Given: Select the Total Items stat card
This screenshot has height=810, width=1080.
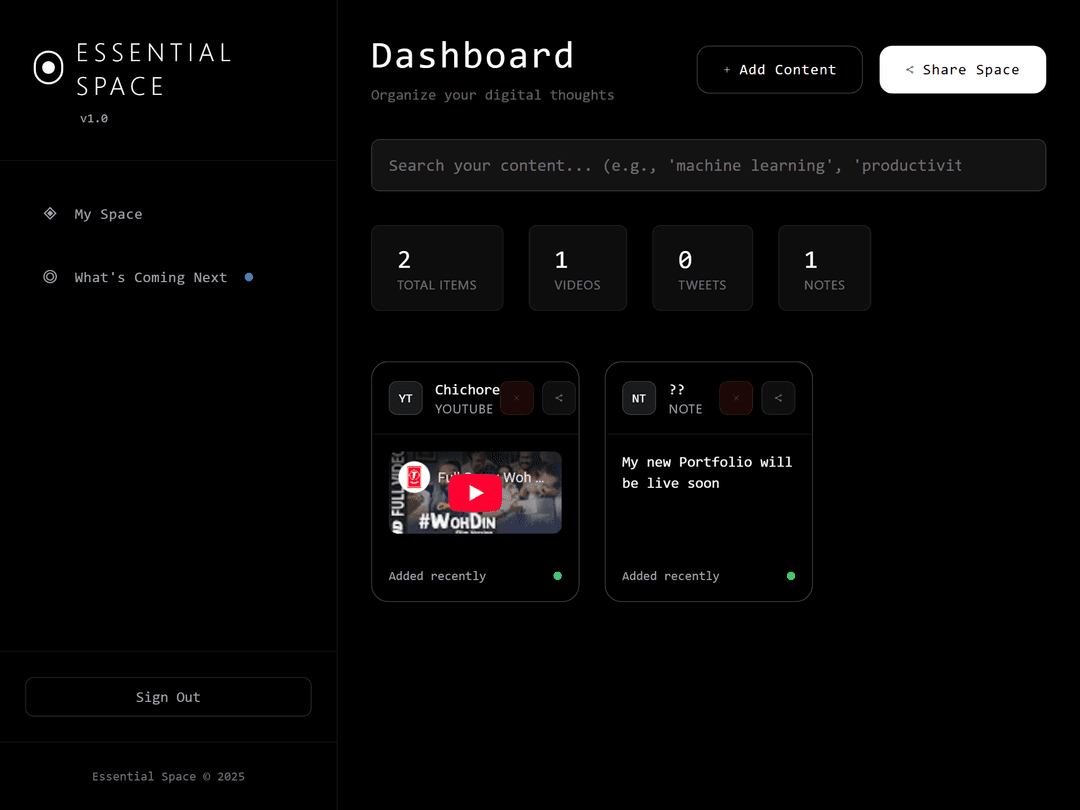Looking at the screenshot, I should pos(437,268).
